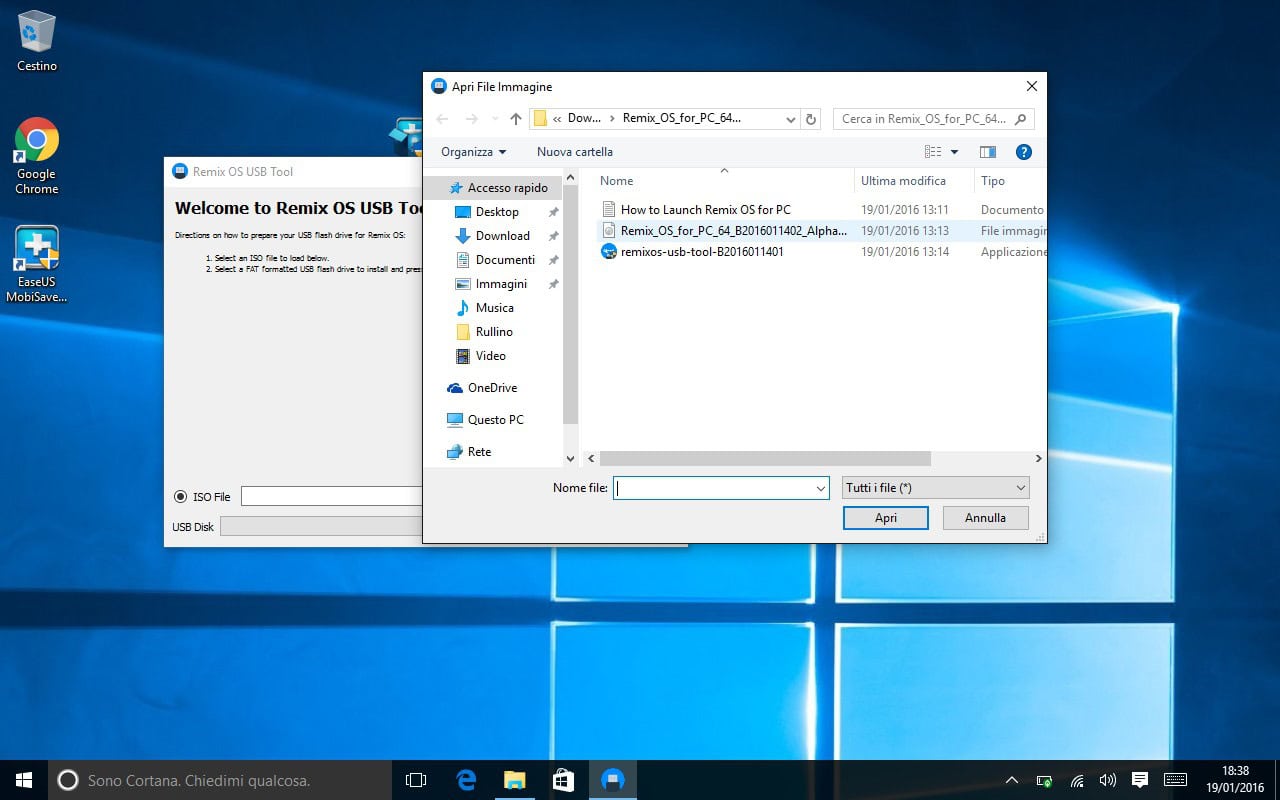Click the Remix_OS_for_PC_64 path segment
1280x800 pixels.
(681, 119)
